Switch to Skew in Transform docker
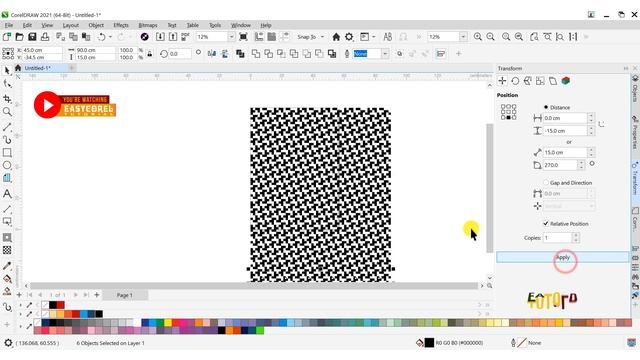Screen dimensions: 640x360 coord(553,81)
